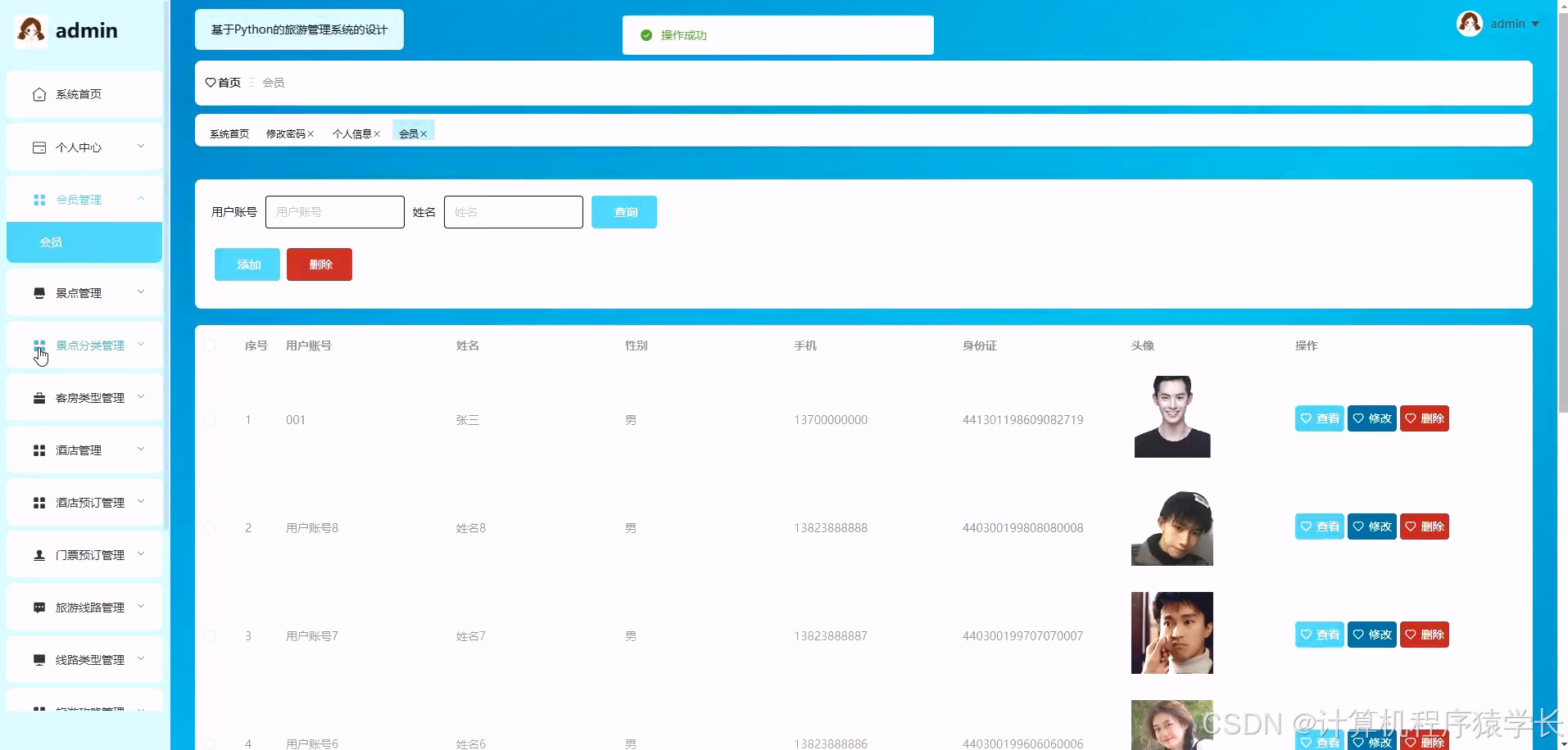This screenshot has height=750, width=1568.
Task: Click the 查询 search button
Action: 624,212
